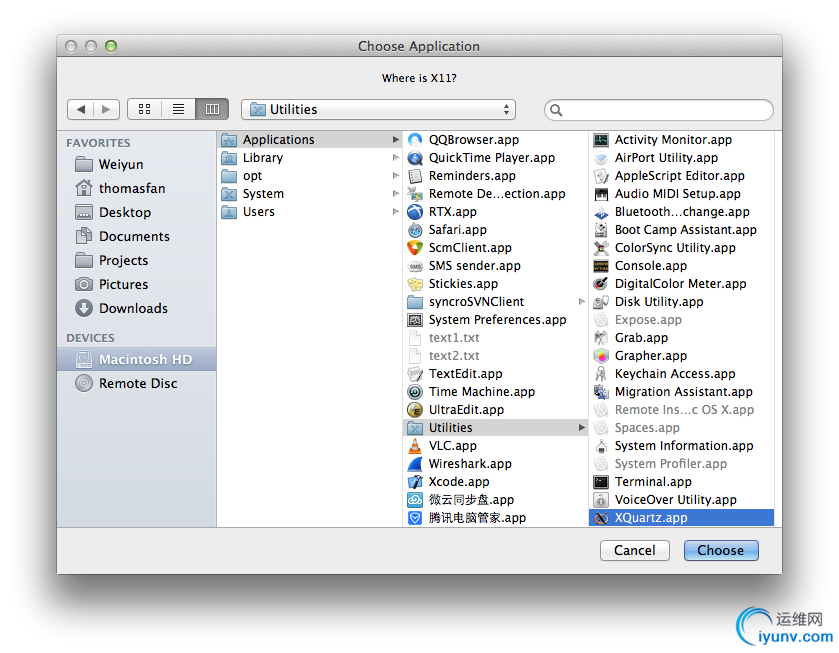Click the Choose button
The height and width of the screenshot is (653, 839).
721,550
